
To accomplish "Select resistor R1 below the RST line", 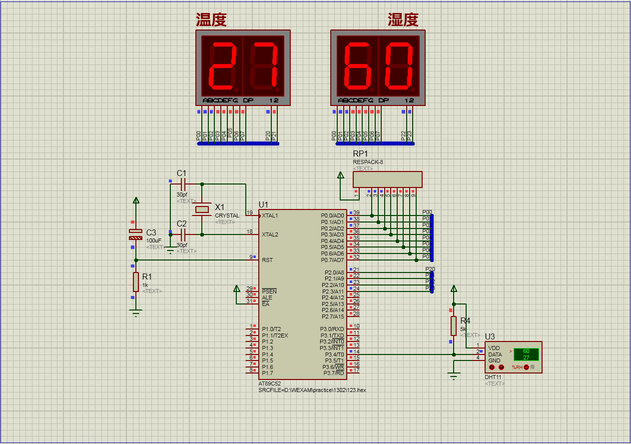I will click(135, 283).
